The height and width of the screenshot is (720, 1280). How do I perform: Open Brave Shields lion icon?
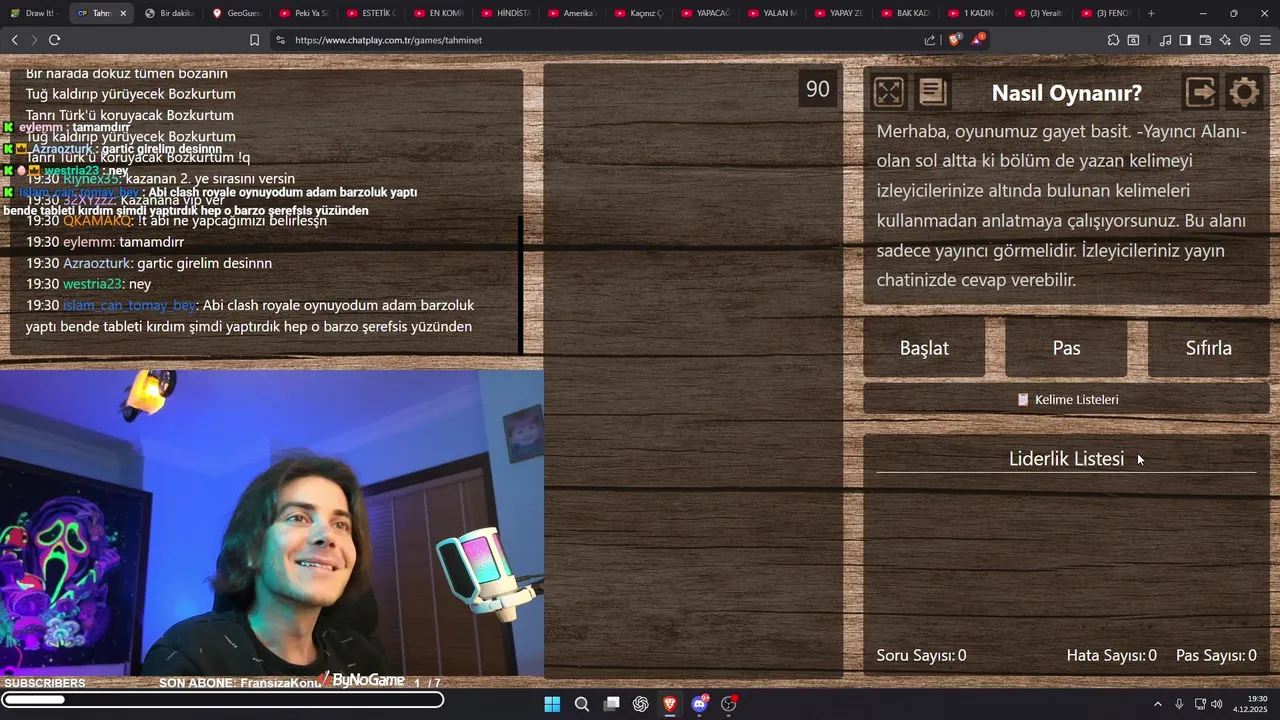click(954, 40)
